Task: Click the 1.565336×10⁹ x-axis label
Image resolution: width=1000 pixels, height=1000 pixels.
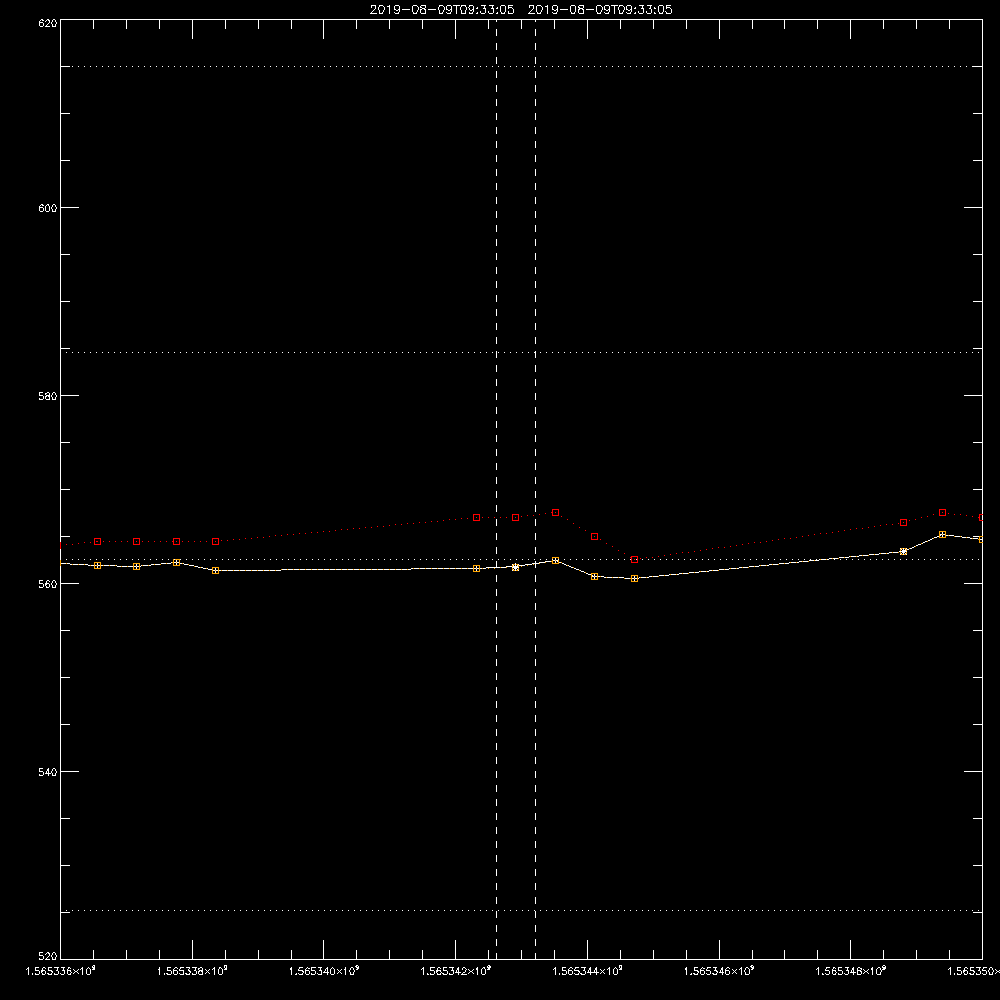Action: click(61, 971)
